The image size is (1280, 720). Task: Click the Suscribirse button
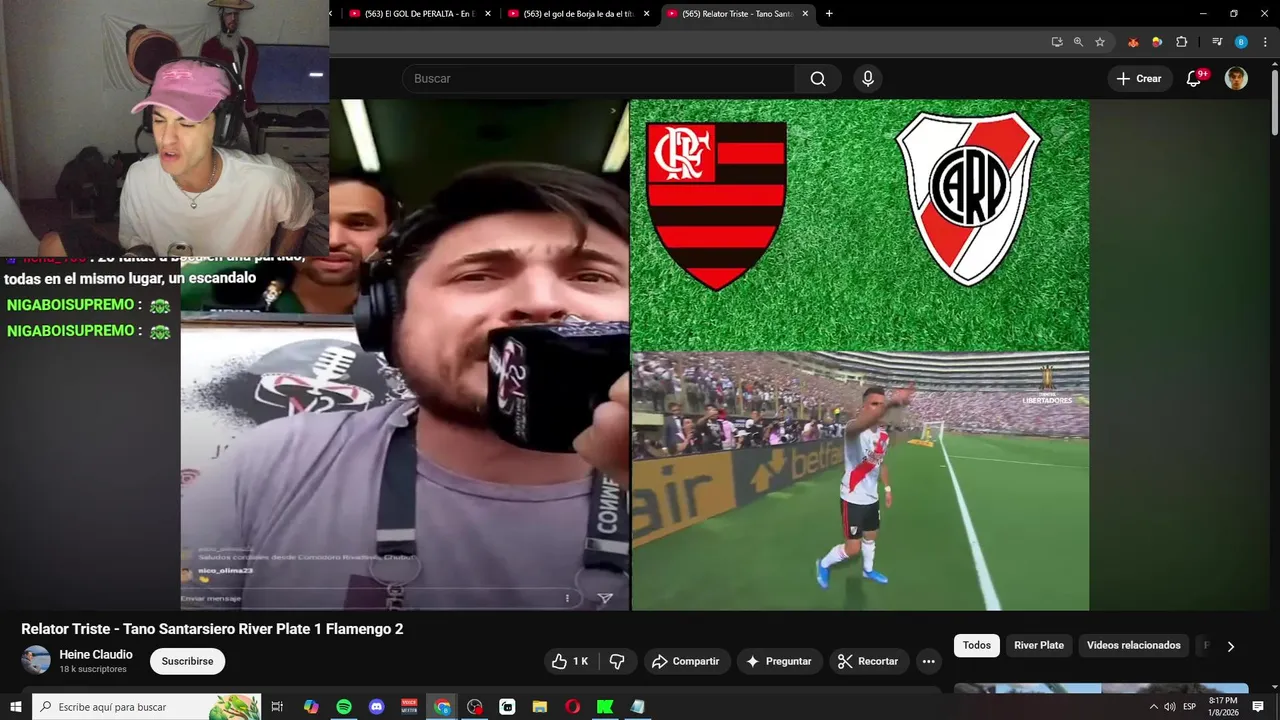[188, 661]
